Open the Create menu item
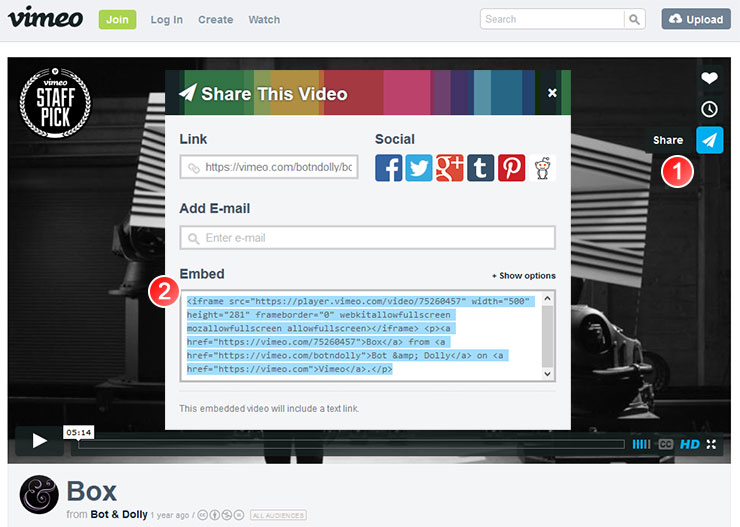The height and width of the screenshot is (527, 740). 216,20
